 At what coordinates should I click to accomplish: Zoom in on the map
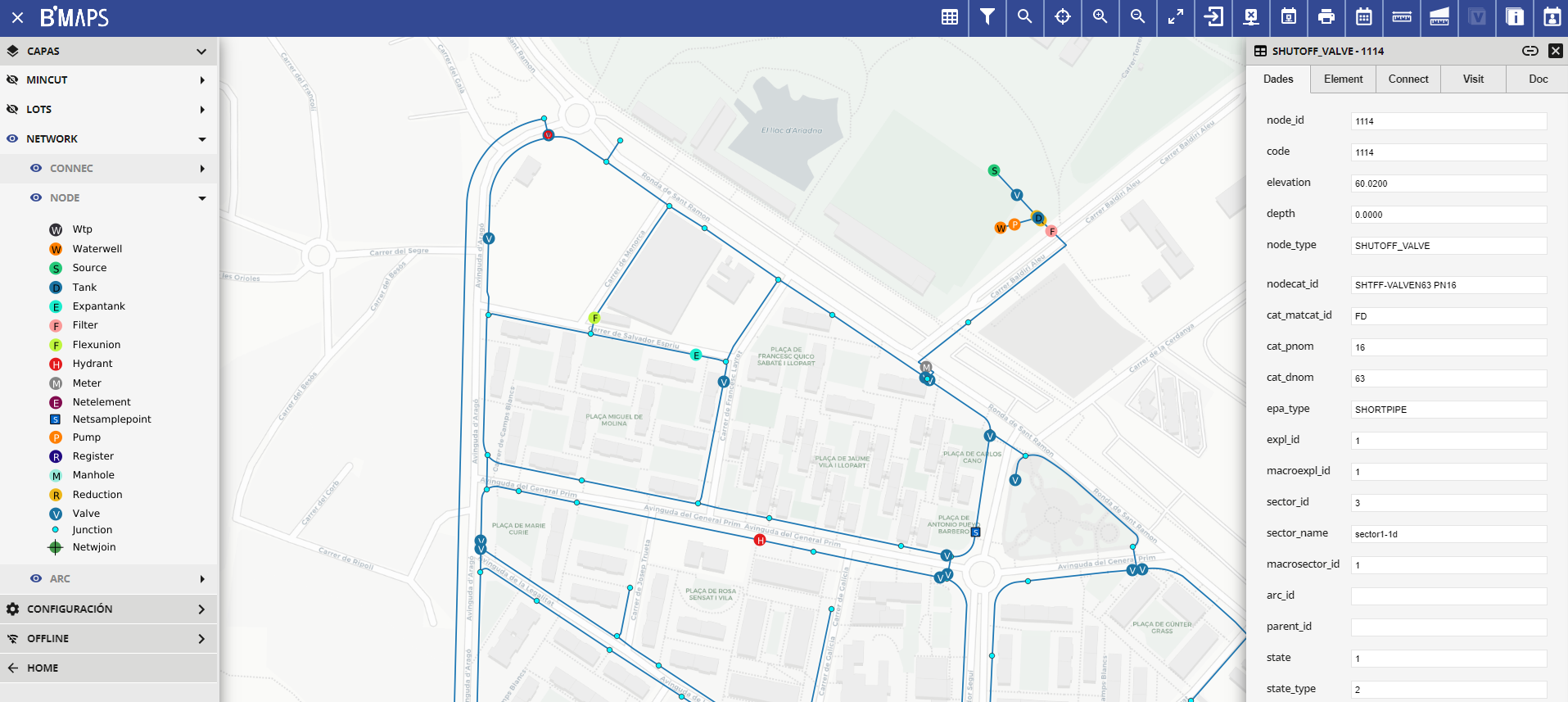coord(1100,17)
